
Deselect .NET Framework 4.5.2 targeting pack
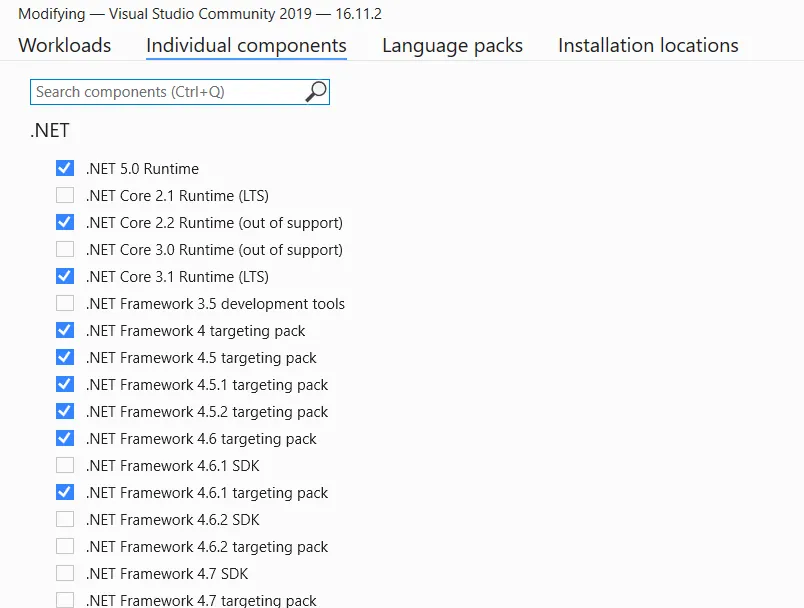65,411
